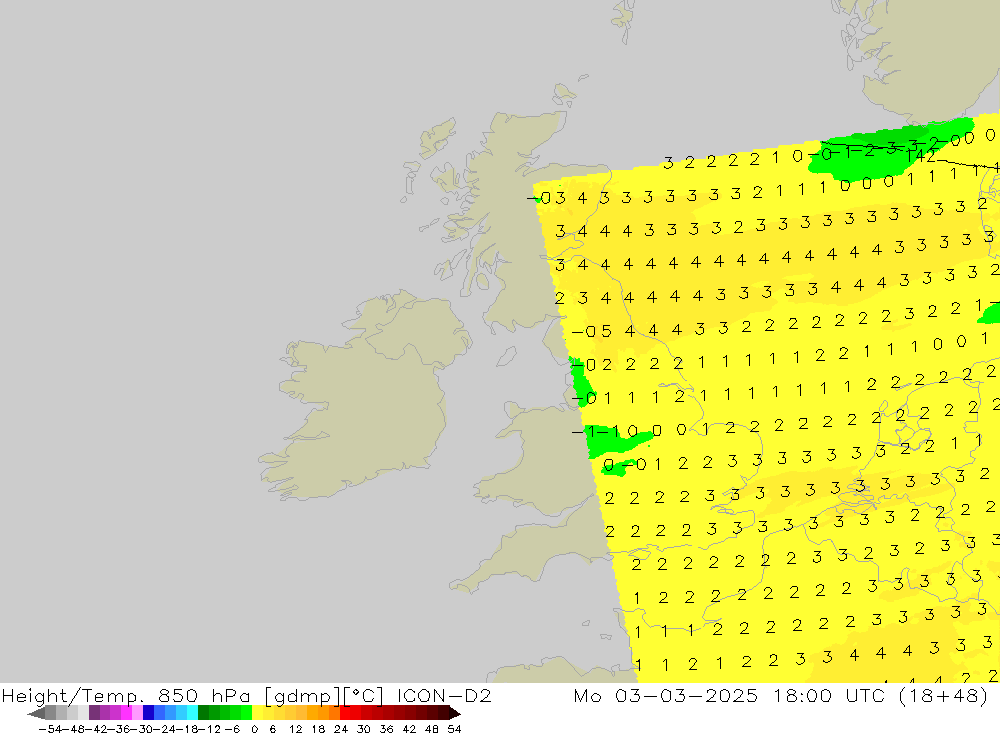Click the '42' legend scale value

(x=409, y=729)
